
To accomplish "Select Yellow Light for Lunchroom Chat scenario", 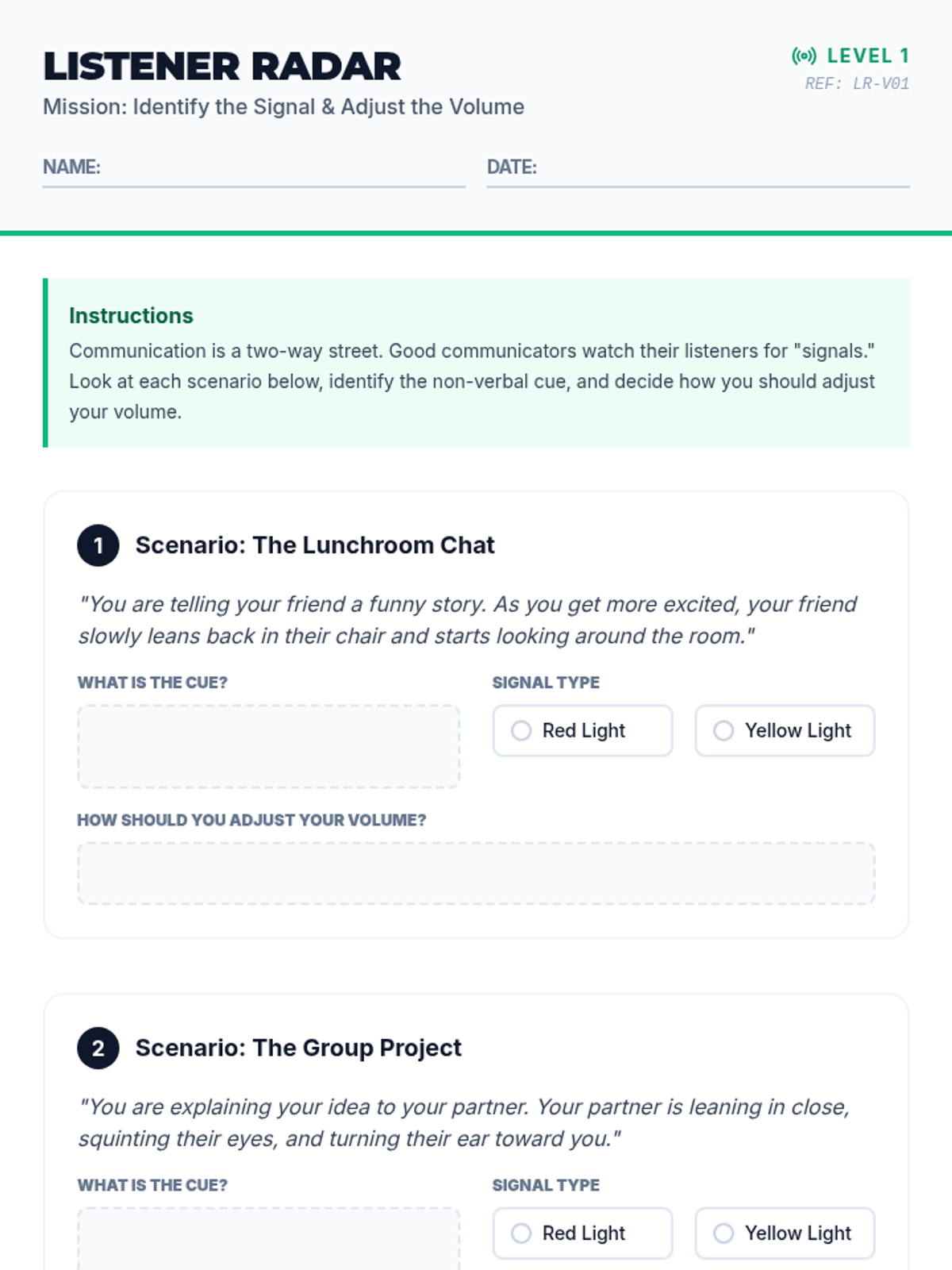I will 785,730.
